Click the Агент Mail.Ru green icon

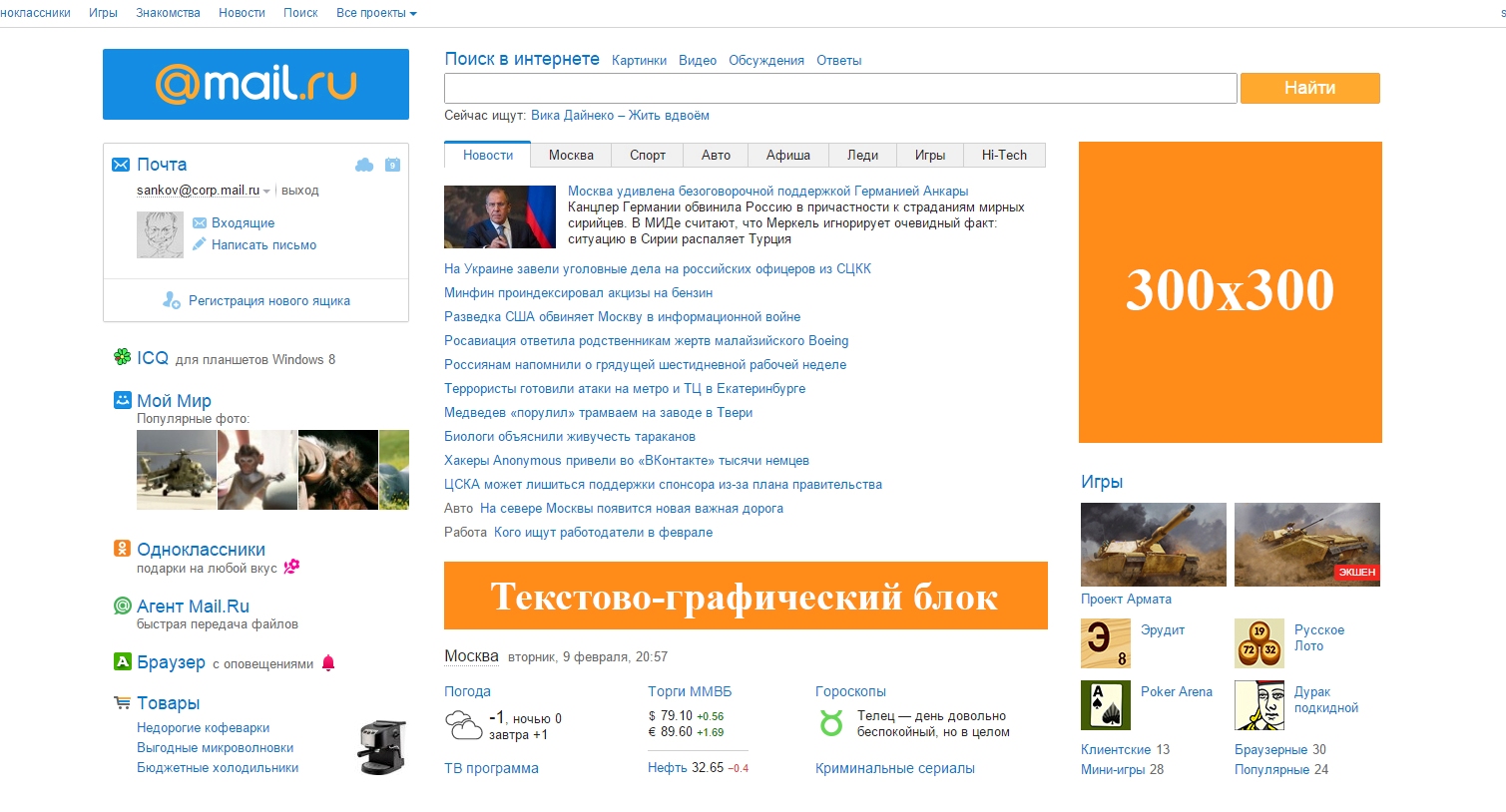(x=122, y=606)
